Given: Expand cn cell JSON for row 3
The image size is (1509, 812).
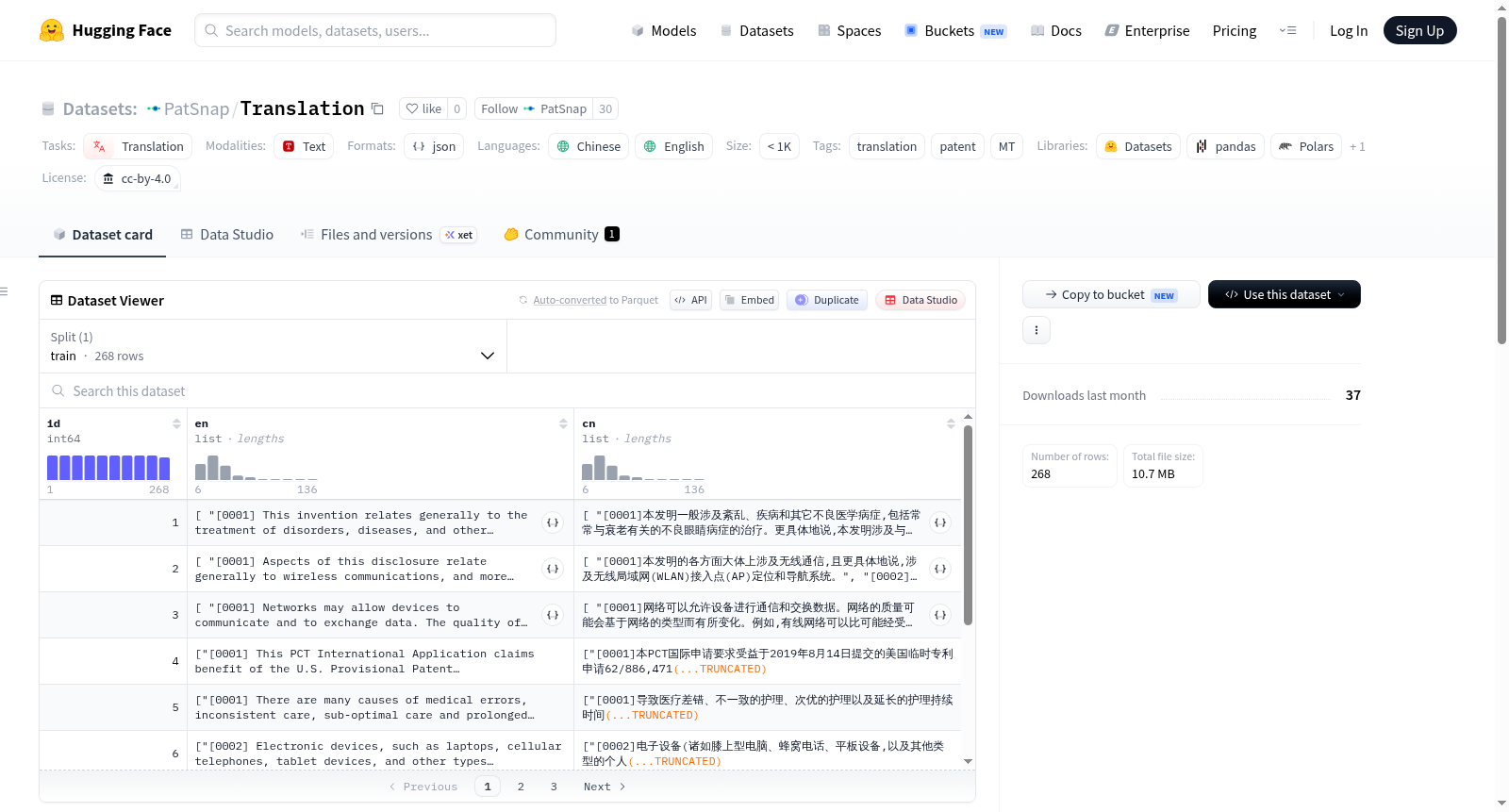Looking at the screenshot, I should tap(940, 615).
